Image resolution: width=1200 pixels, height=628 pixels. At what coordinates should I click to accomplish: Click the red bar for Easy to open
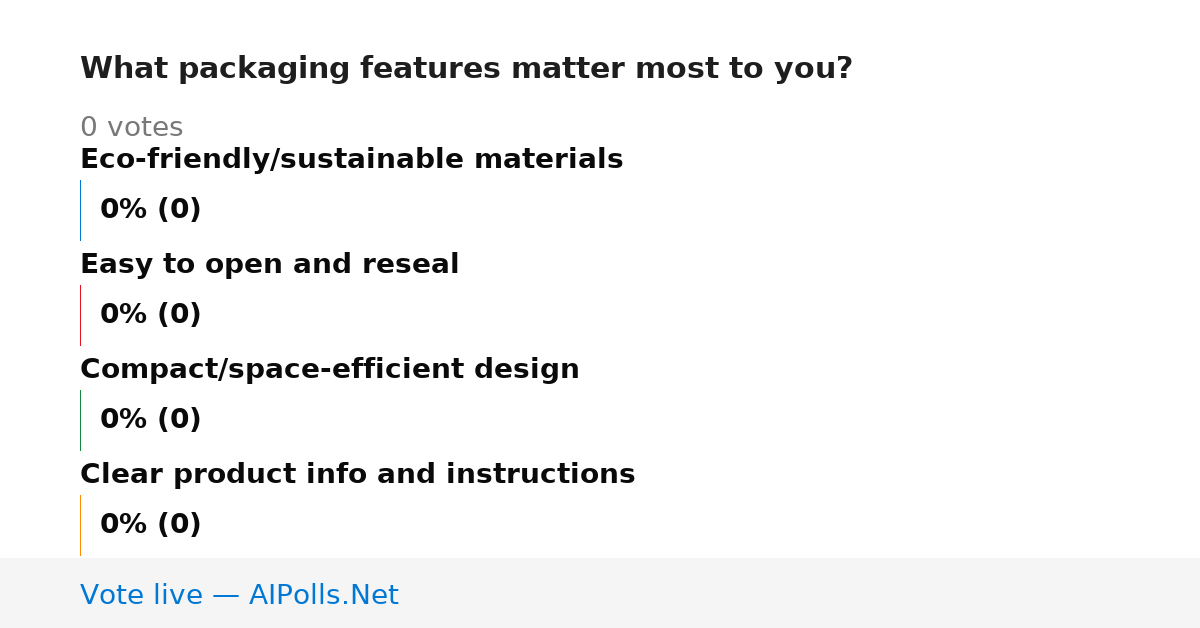point(80,315)
